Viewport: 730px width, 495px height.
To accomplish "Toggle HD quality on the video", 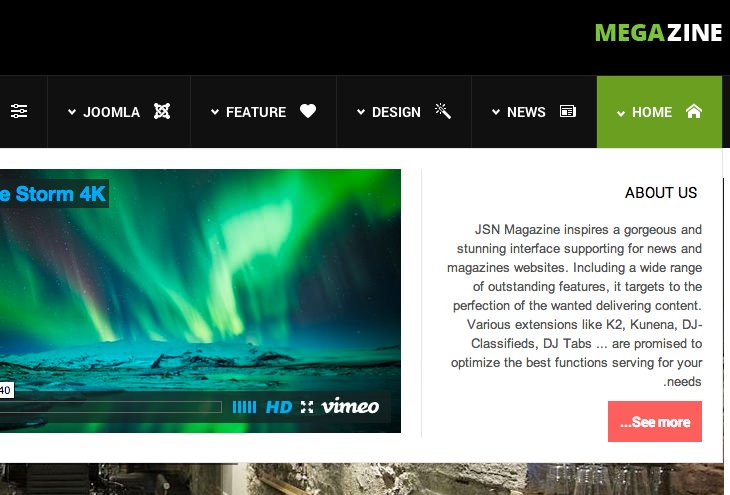I will (x=278, y=407).
